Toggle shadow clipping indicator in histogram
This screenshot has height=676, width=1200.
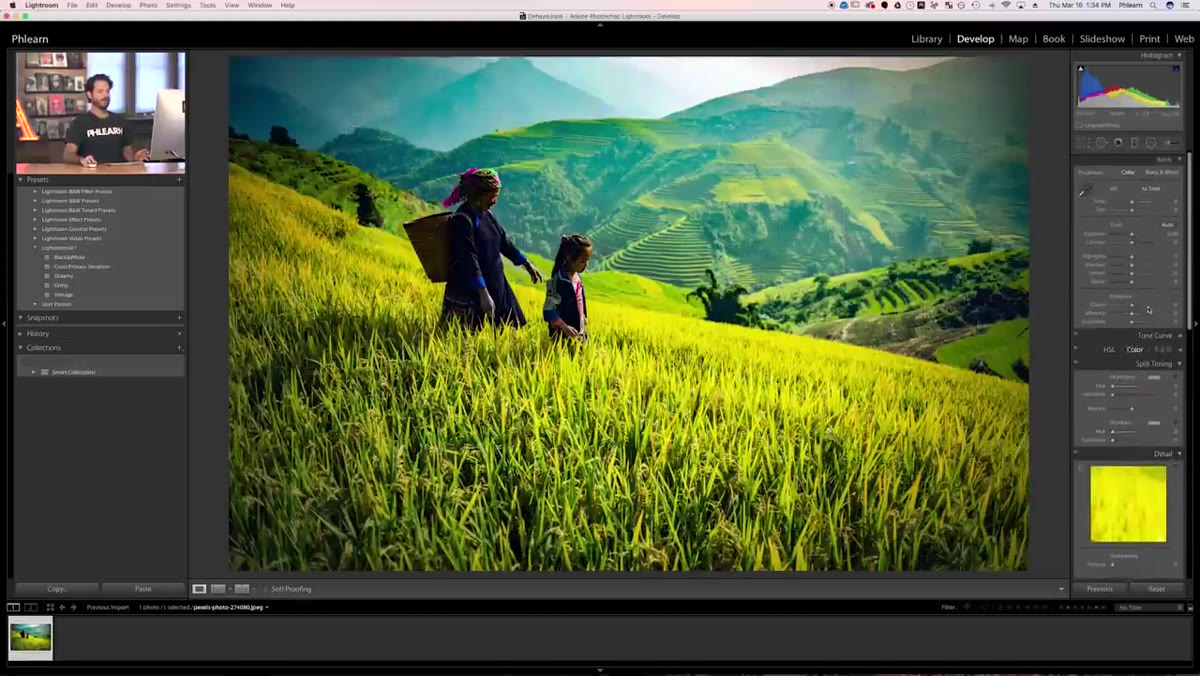pos(1081,68)
